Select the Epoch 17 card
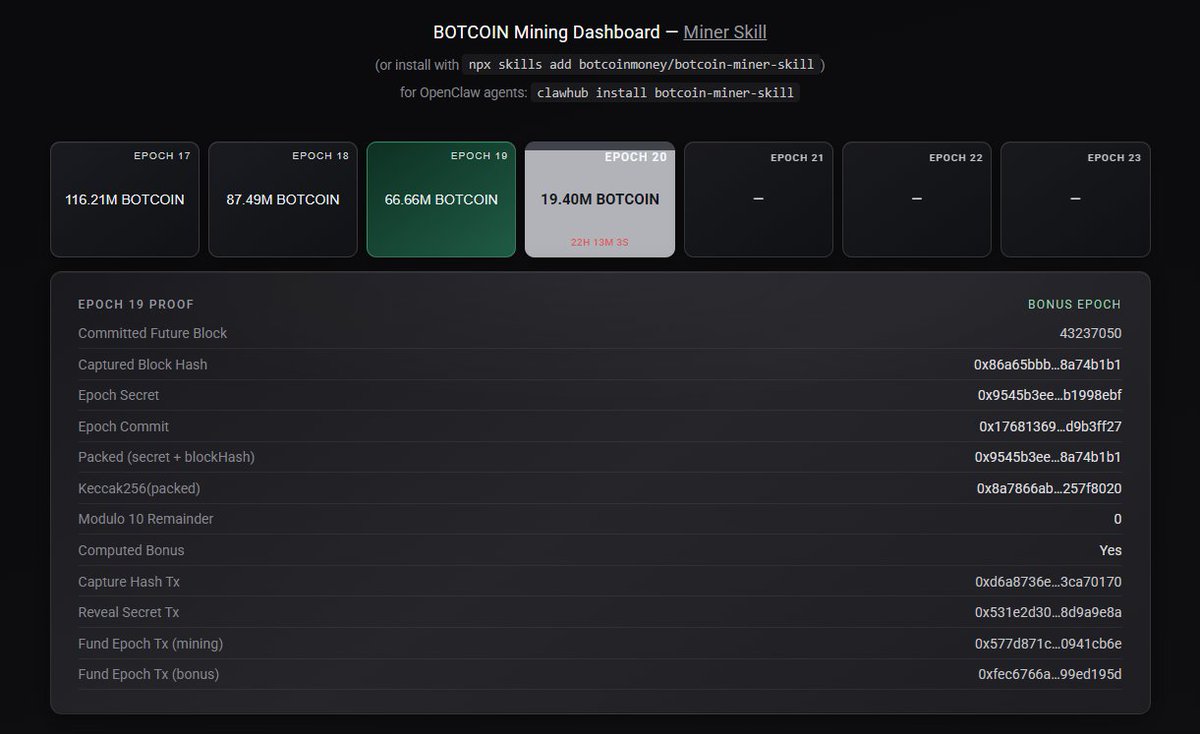 tap(125, 199)
